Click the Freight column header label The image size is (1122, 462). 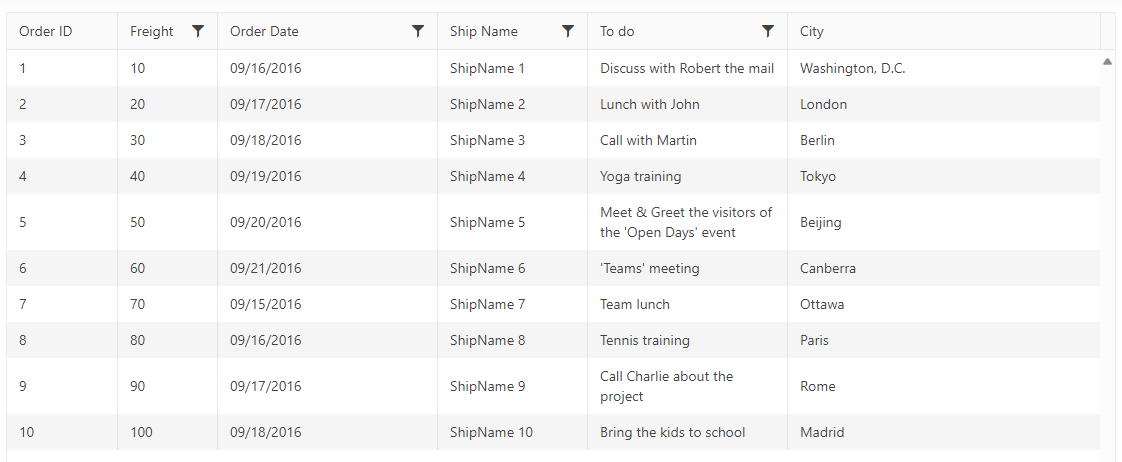[x=152, y=31]
